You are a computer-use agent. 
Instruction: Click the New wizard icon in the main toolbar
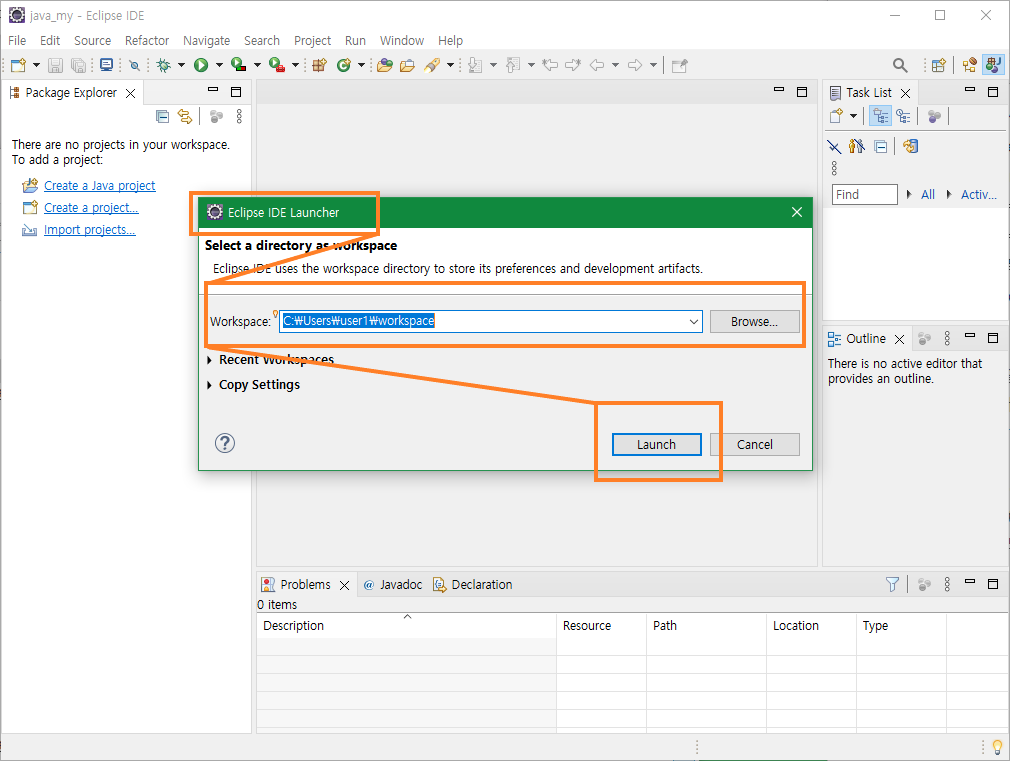[x=18, y=65]
